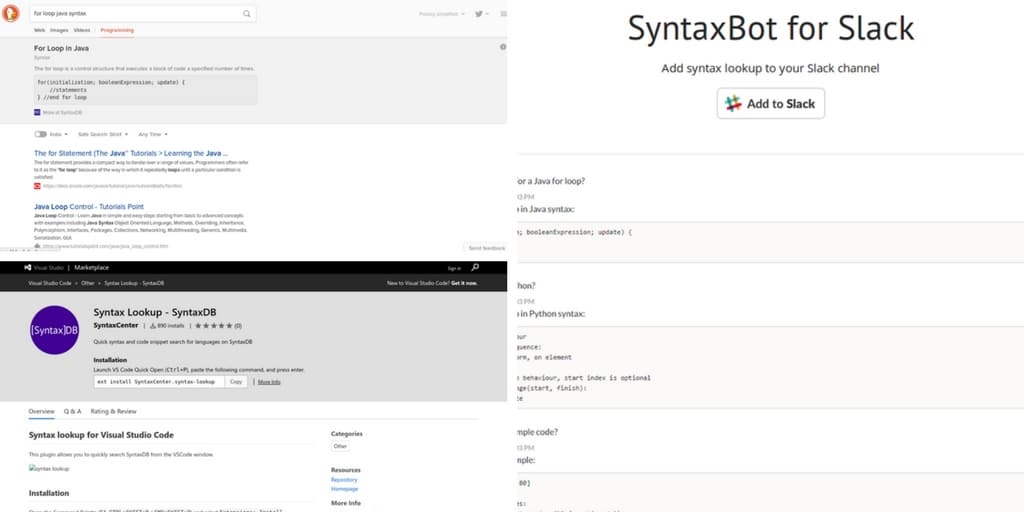Click the Other breadcrumb link
This screenshot has height=512, width=1024.
[88, 283]
